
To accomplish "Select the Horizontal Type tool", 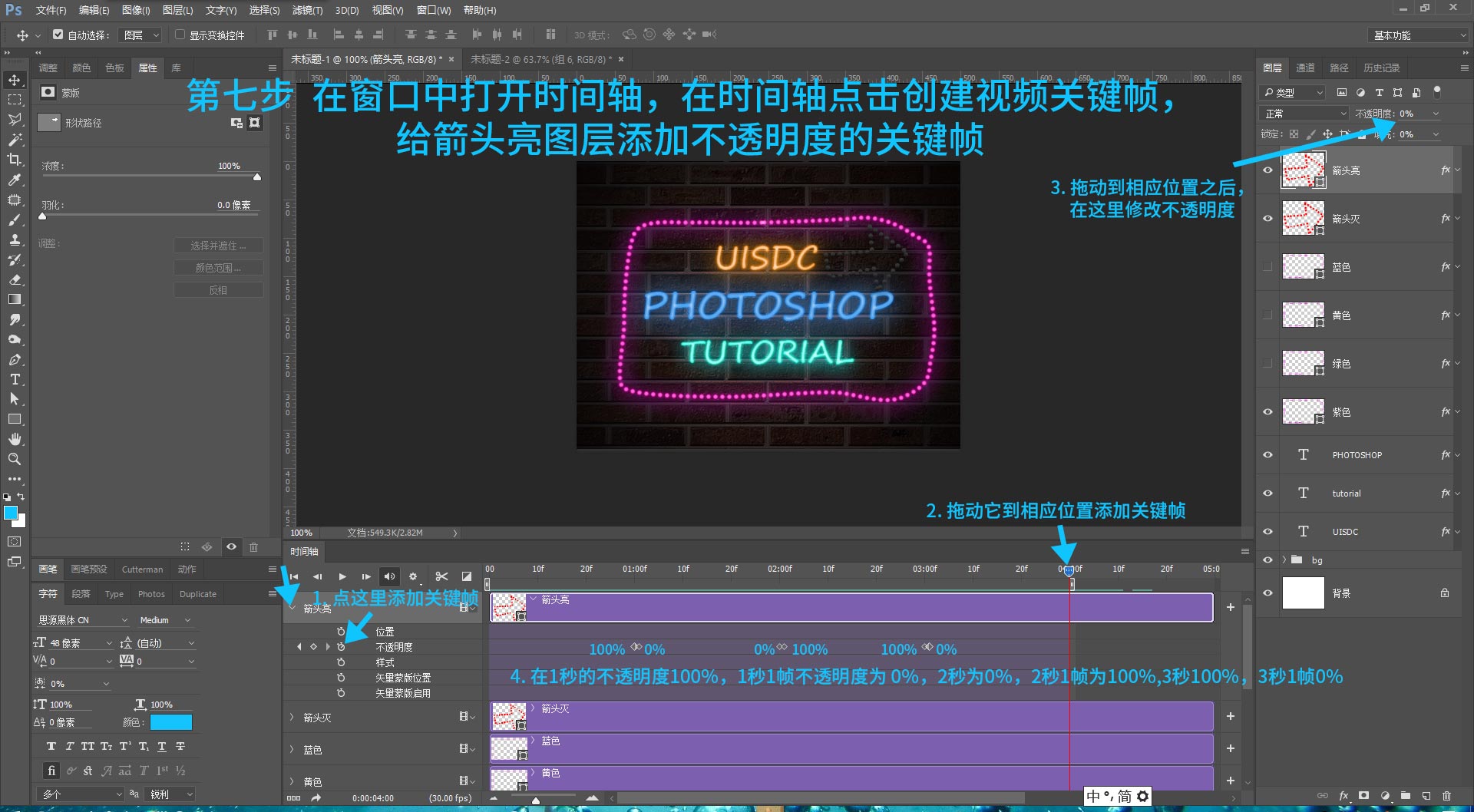I will (x=15, y=379).
